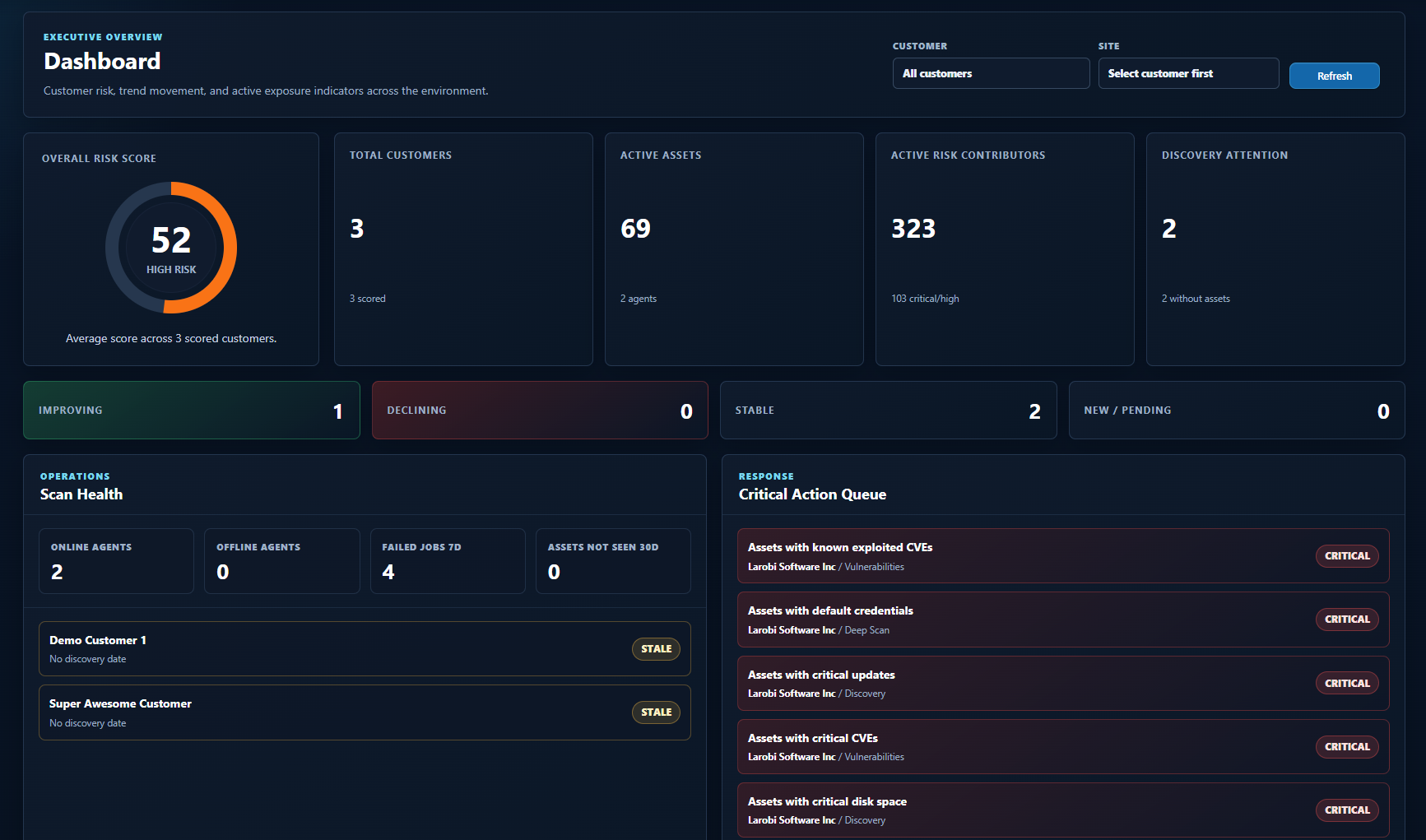The image size is (1426, 840).
Task: Click CRITICAL badge on critical updates row
Action: pos(1347,684)
